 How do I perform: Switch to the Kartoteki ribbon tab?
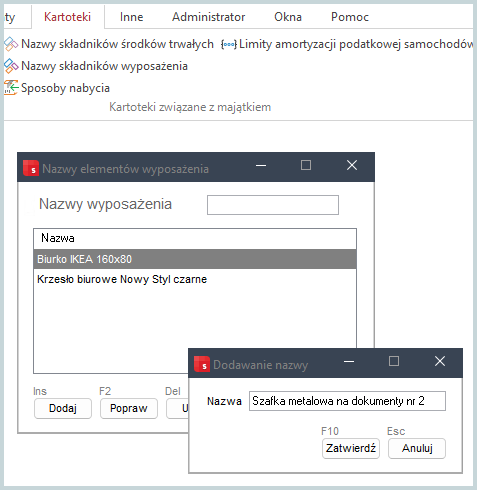(x=67, y=17)
